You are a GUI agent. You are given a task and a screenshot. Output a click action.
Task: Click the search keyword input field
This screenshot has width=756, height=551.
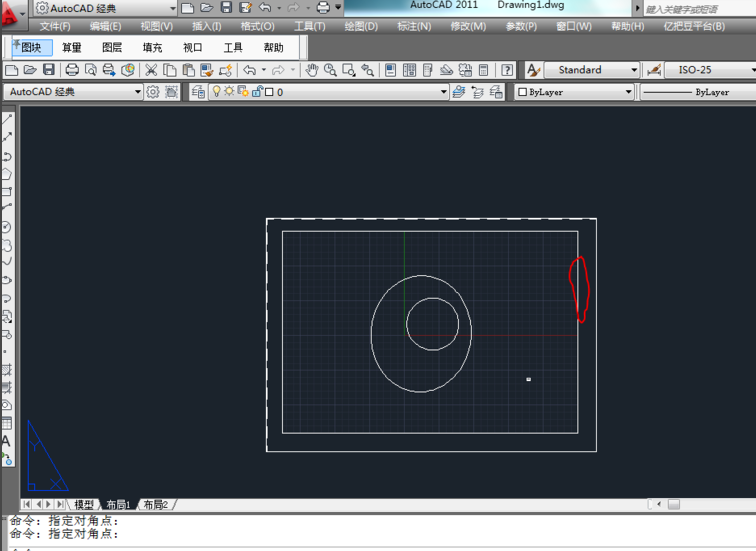(699, 9)
